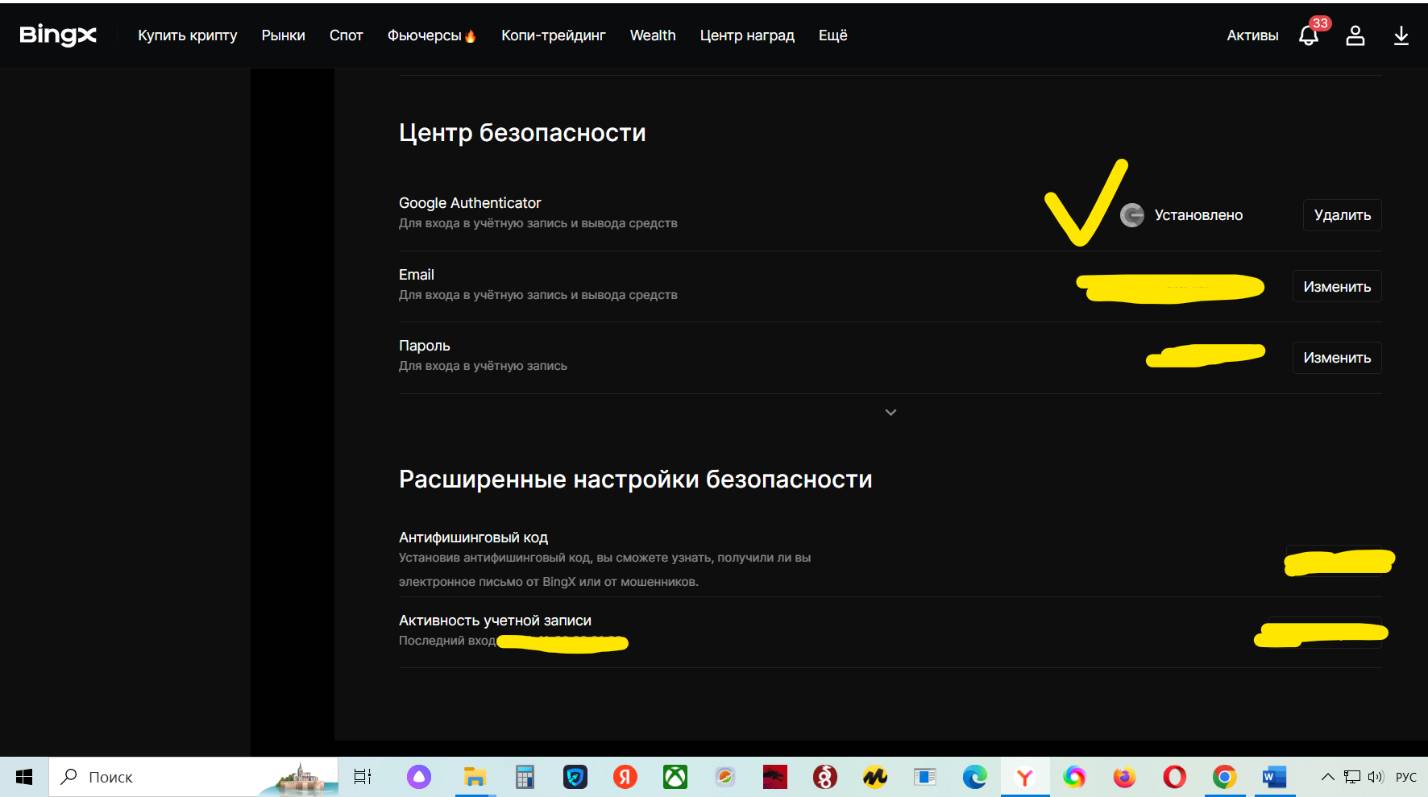Open the Фьючерсы menu
The height and width of the screenshot is (797, 1428).
point(431,36)
